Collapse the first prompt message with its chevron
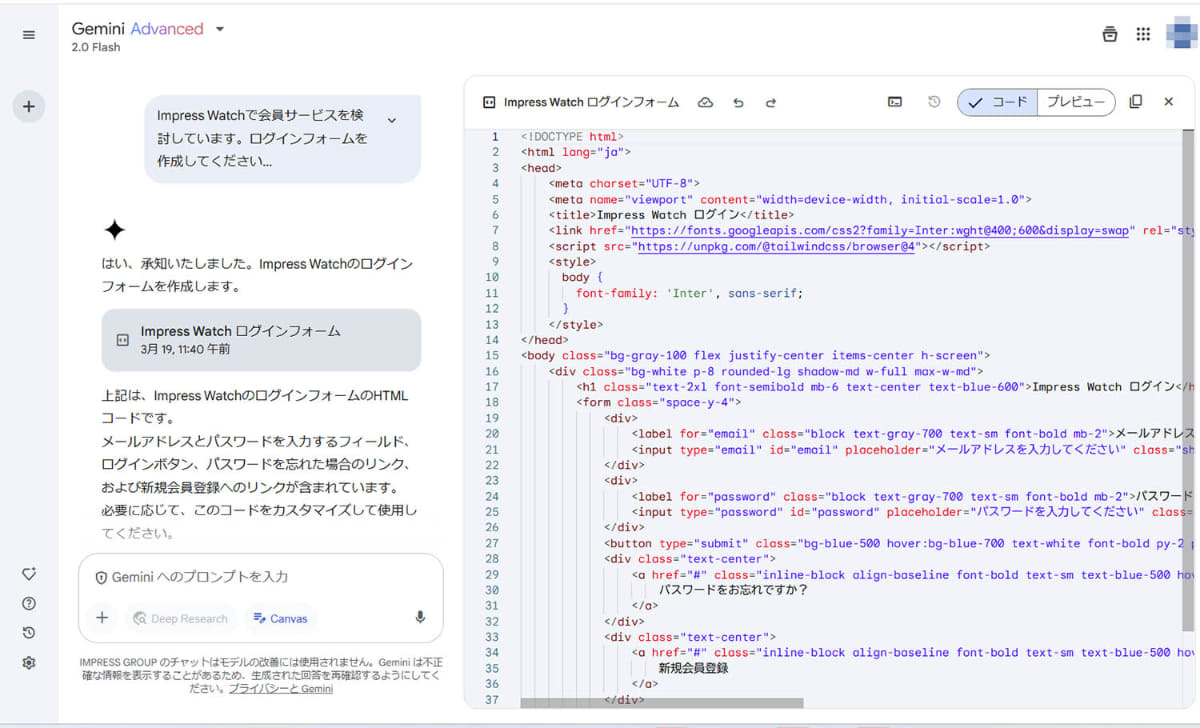The height and width of the screenshot is (728, 1200). pyautogui.click(x=392, y=118)
